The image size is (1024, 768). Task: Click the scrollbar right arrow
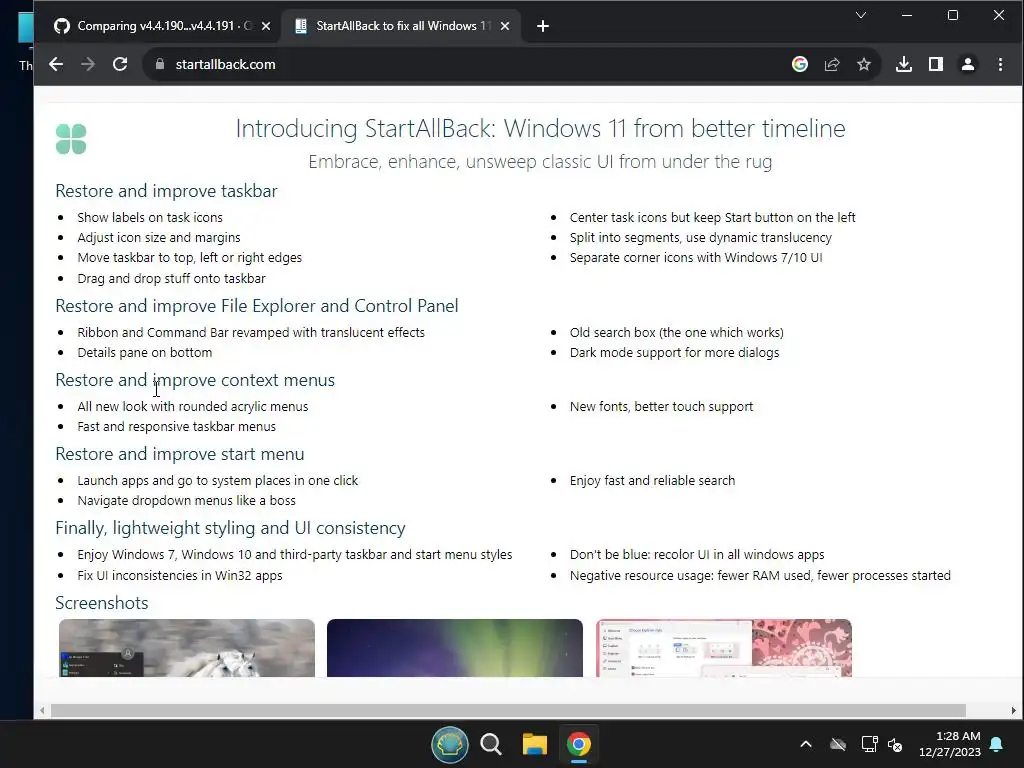pyautogui.click(x=1013, y=711)
